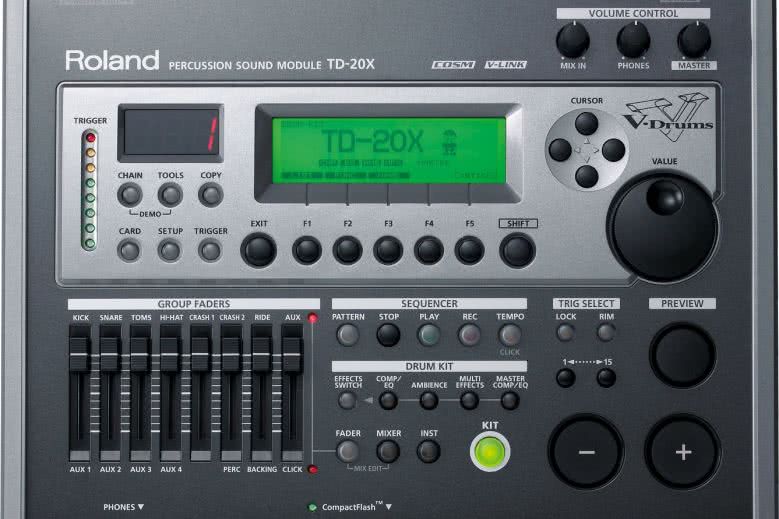Viewport: 779px width, 519px height.
Task: Push the COPY button
Action: pyautogui.click(x=211, y=195)
